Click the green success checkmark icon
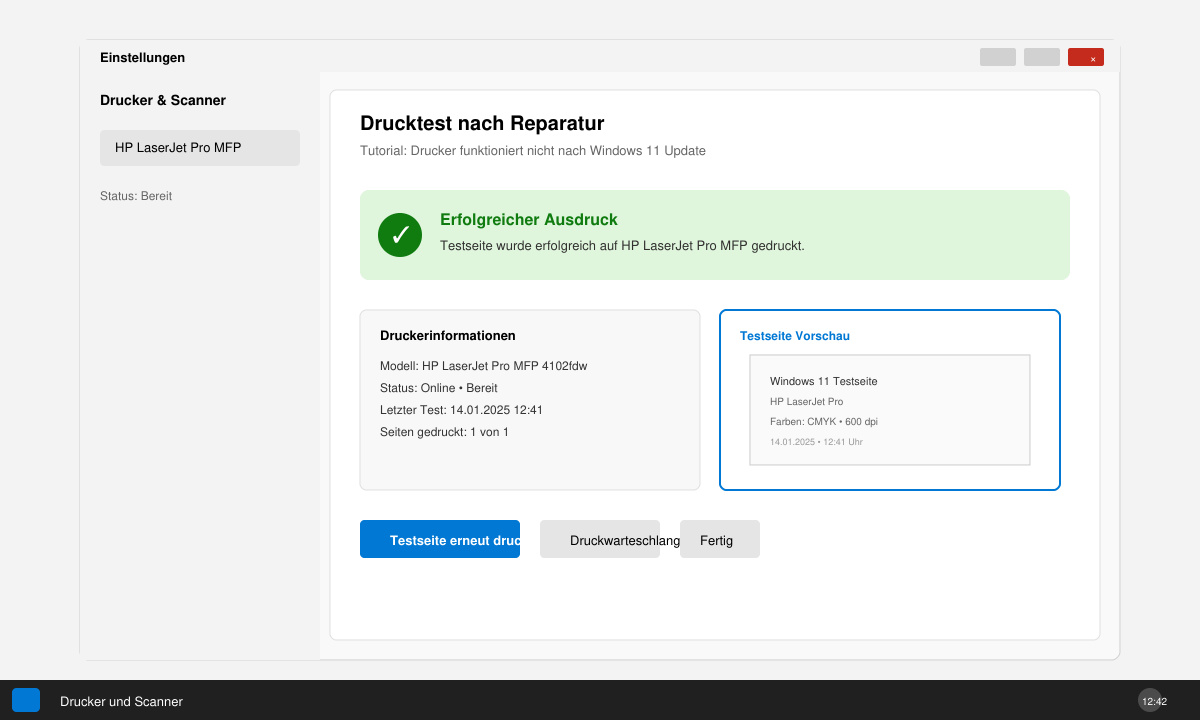This screenshot has width=1200, height=720. [400, 235]
